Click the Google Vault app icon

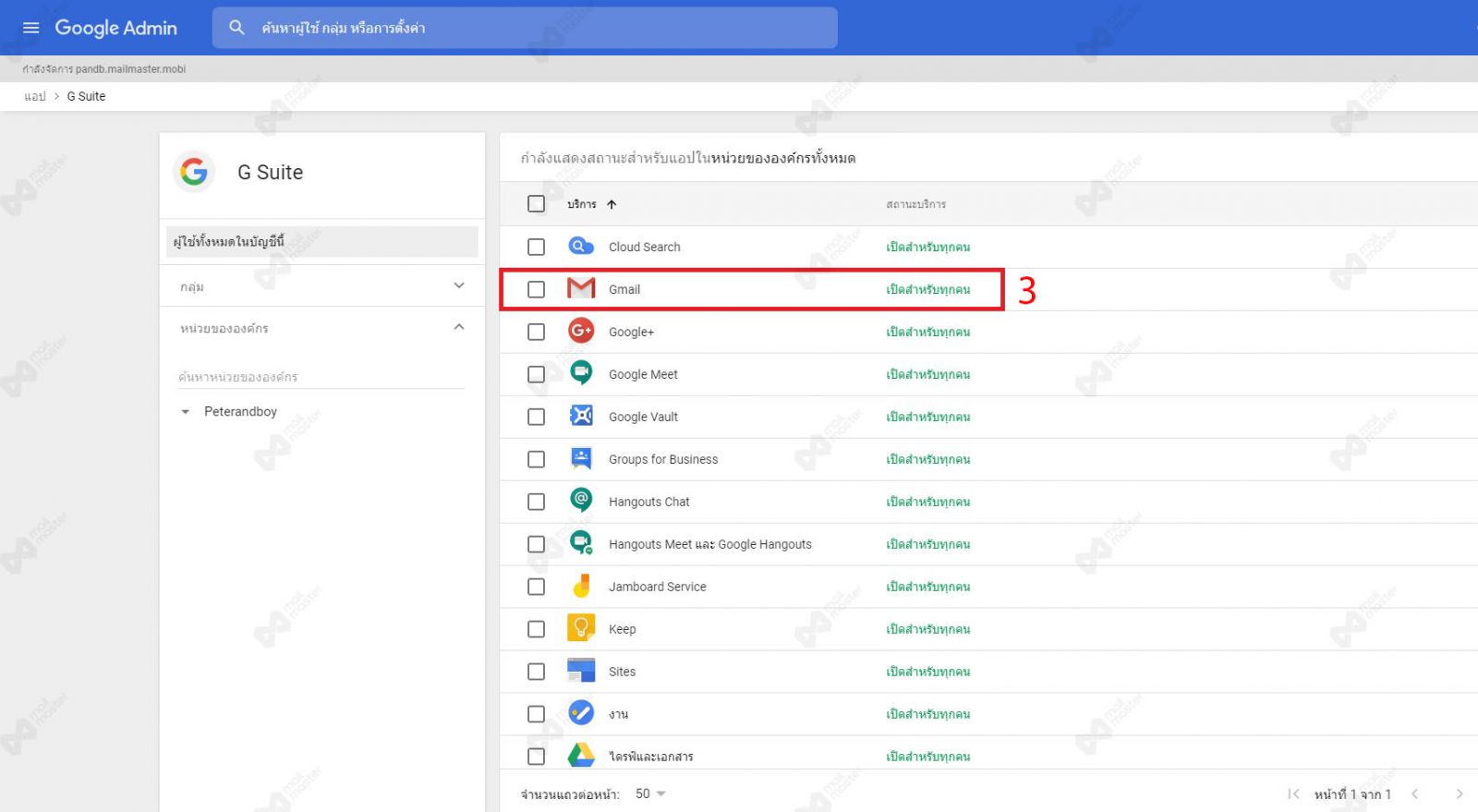[x=581, y=416]
